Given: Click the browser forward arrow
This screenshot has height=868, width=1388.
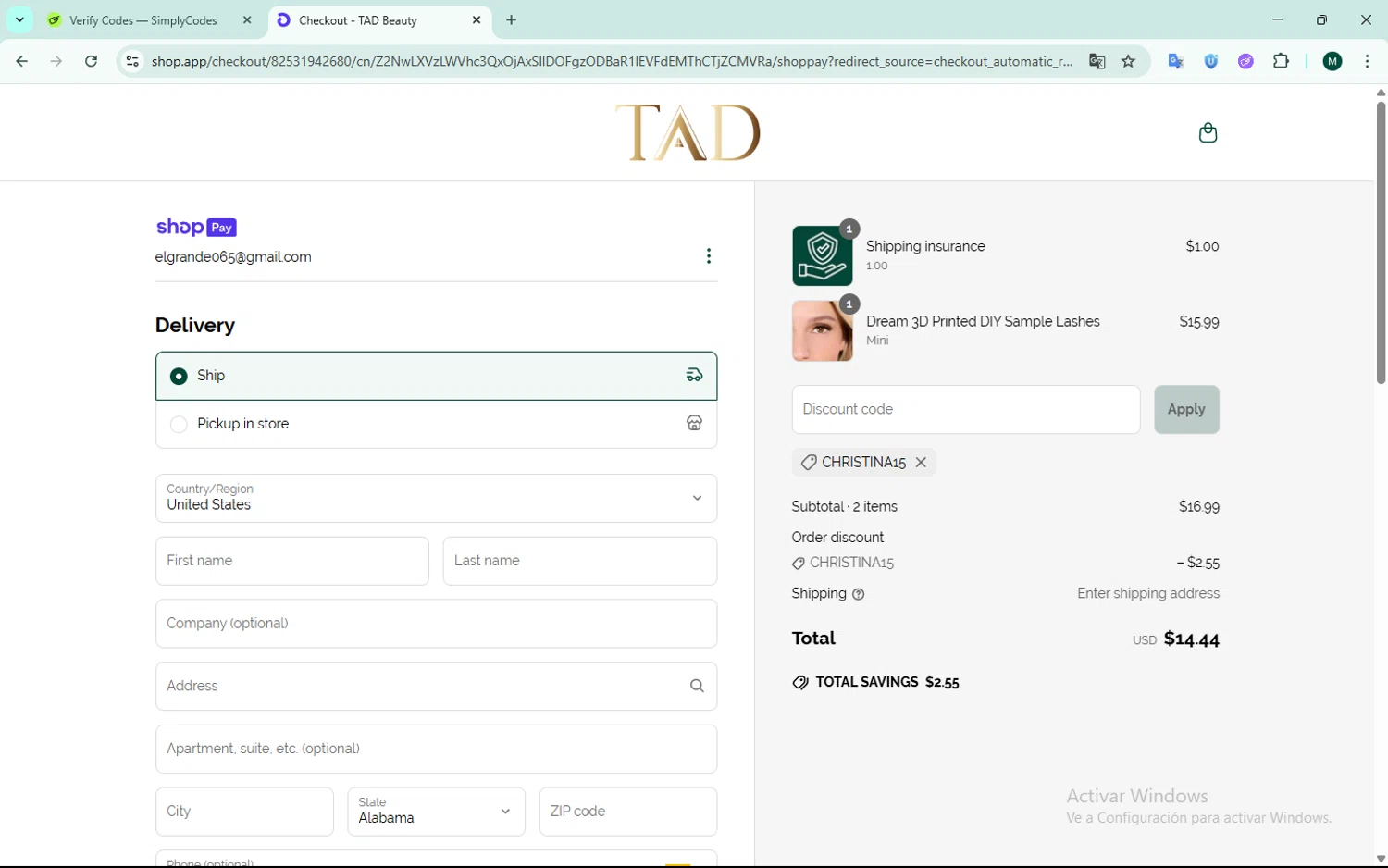Looking at the screenshot, I should [56, 61].
